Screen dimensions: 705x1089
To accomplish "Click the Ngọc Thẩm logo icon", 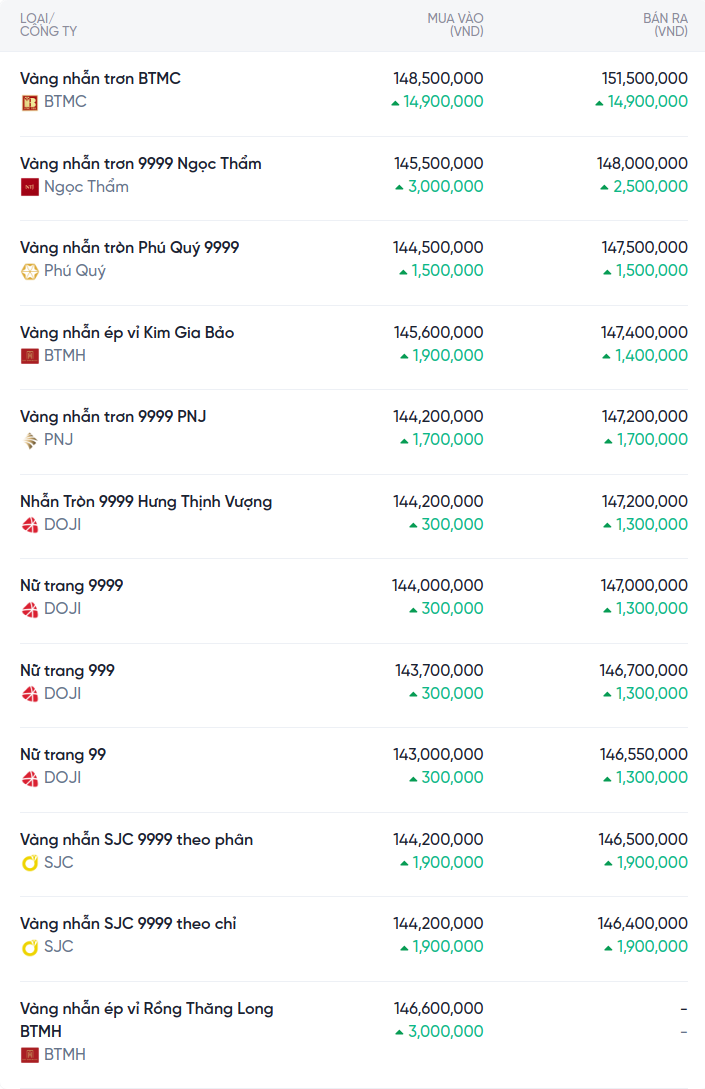I will 30,187.
